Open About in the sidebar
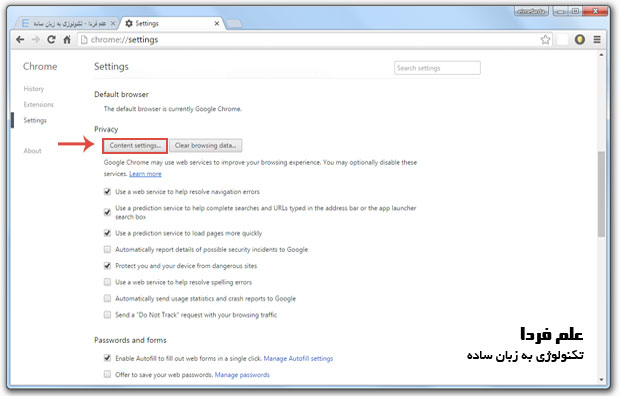The image size is (620, 396). coord(32,151)
